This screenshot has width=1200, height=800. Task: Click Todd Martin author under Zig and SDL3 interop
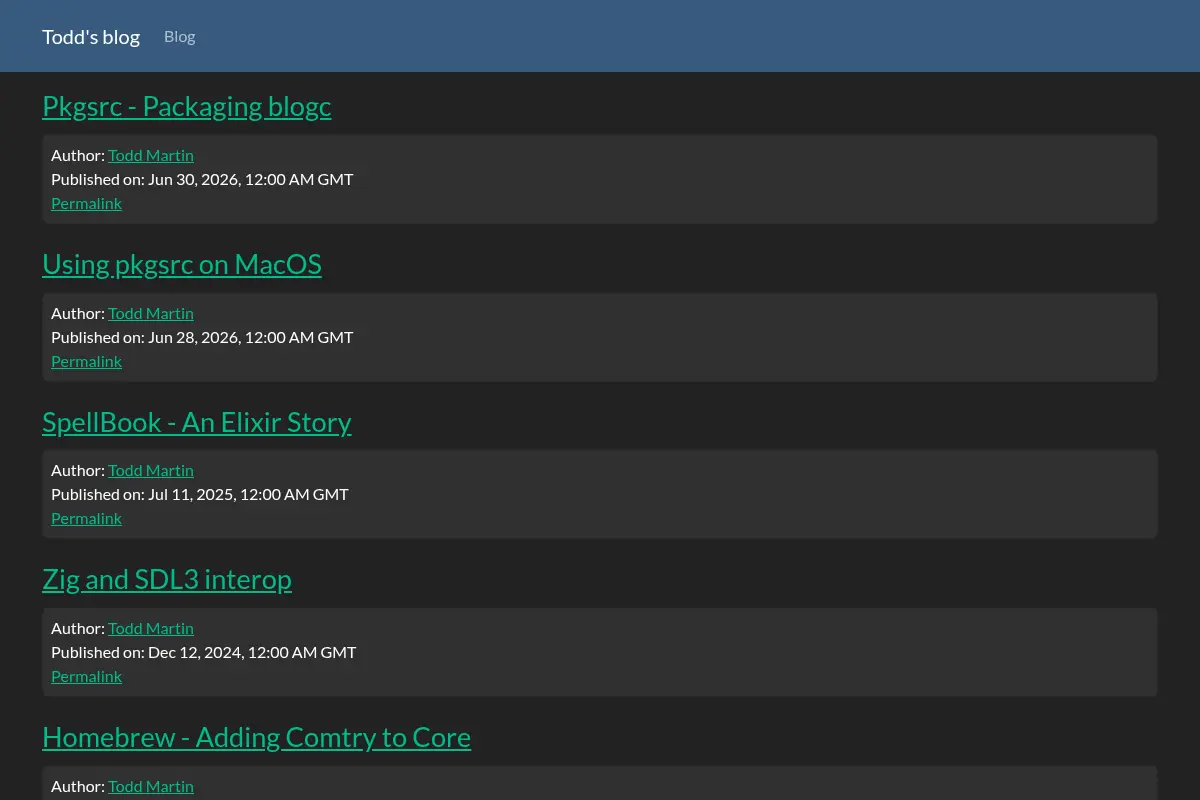point(151,628)
